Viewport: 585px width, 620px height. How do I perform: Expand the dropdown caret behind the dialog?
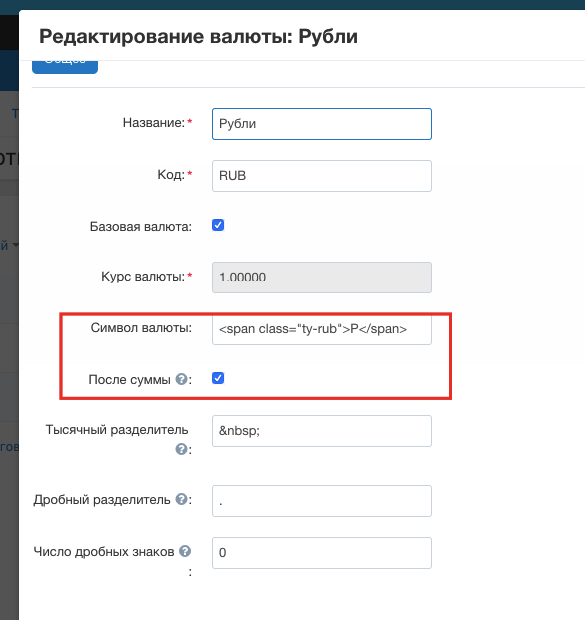click(x=15, y=245)
